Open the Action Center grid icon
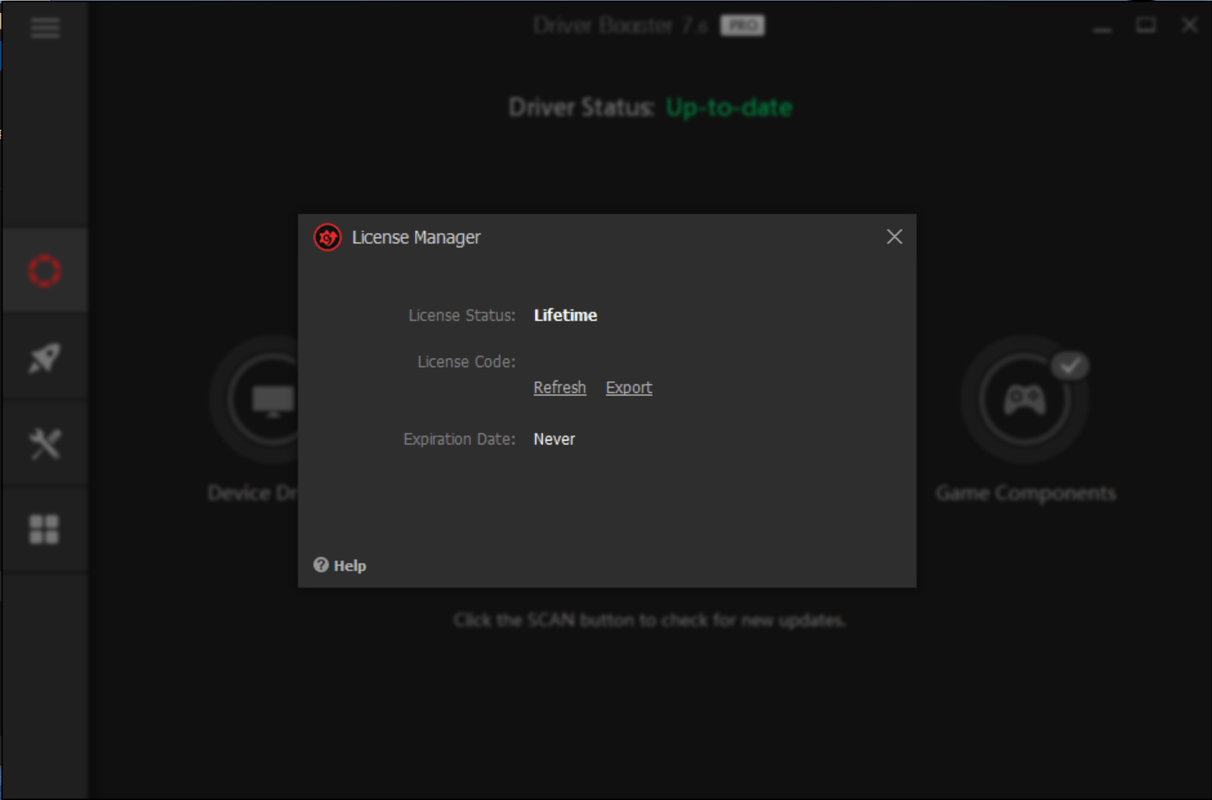The image size is (1212, 800). [45, 530]
